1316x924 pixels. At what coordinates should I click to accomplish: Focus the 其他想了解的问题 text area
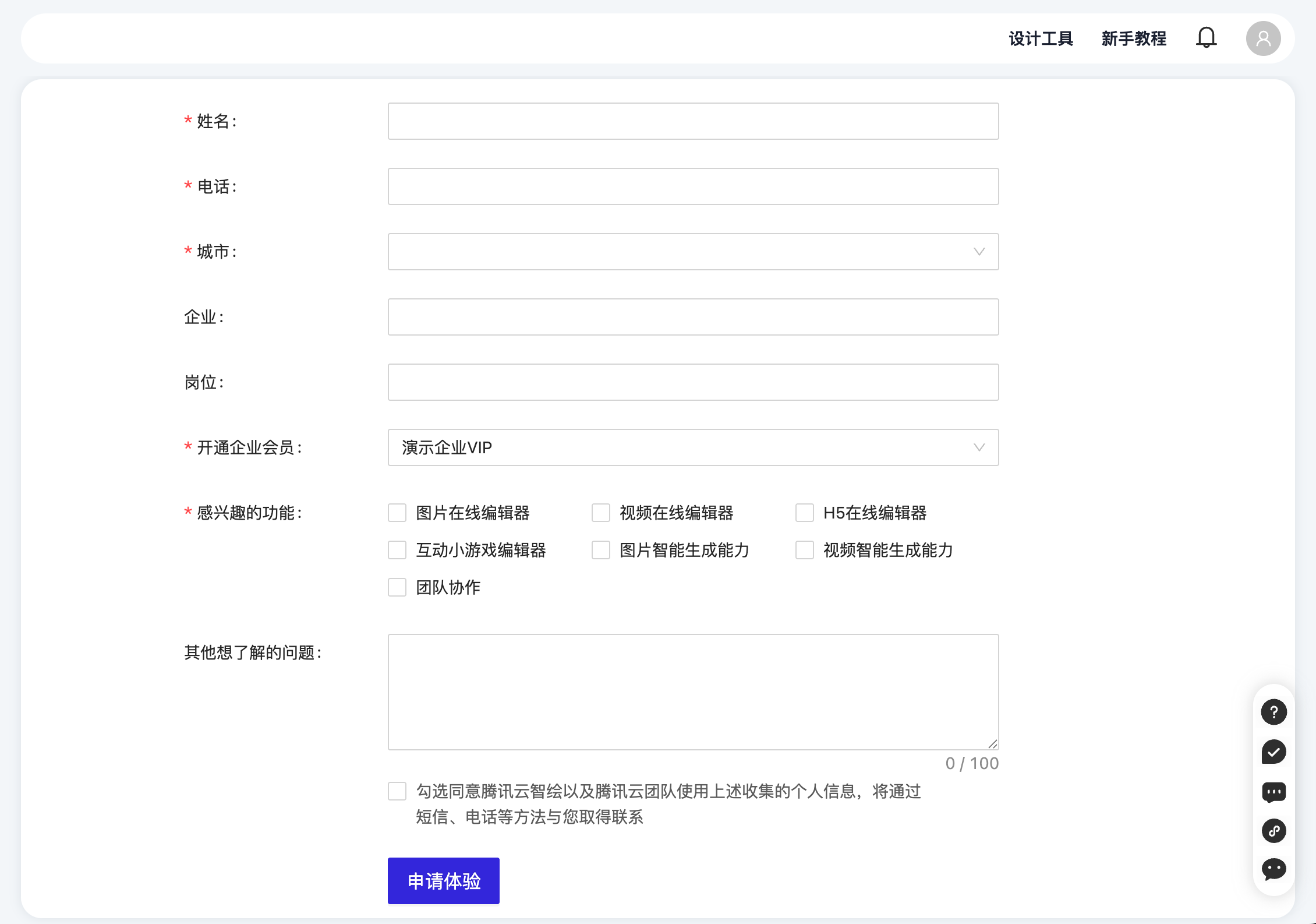693,692
